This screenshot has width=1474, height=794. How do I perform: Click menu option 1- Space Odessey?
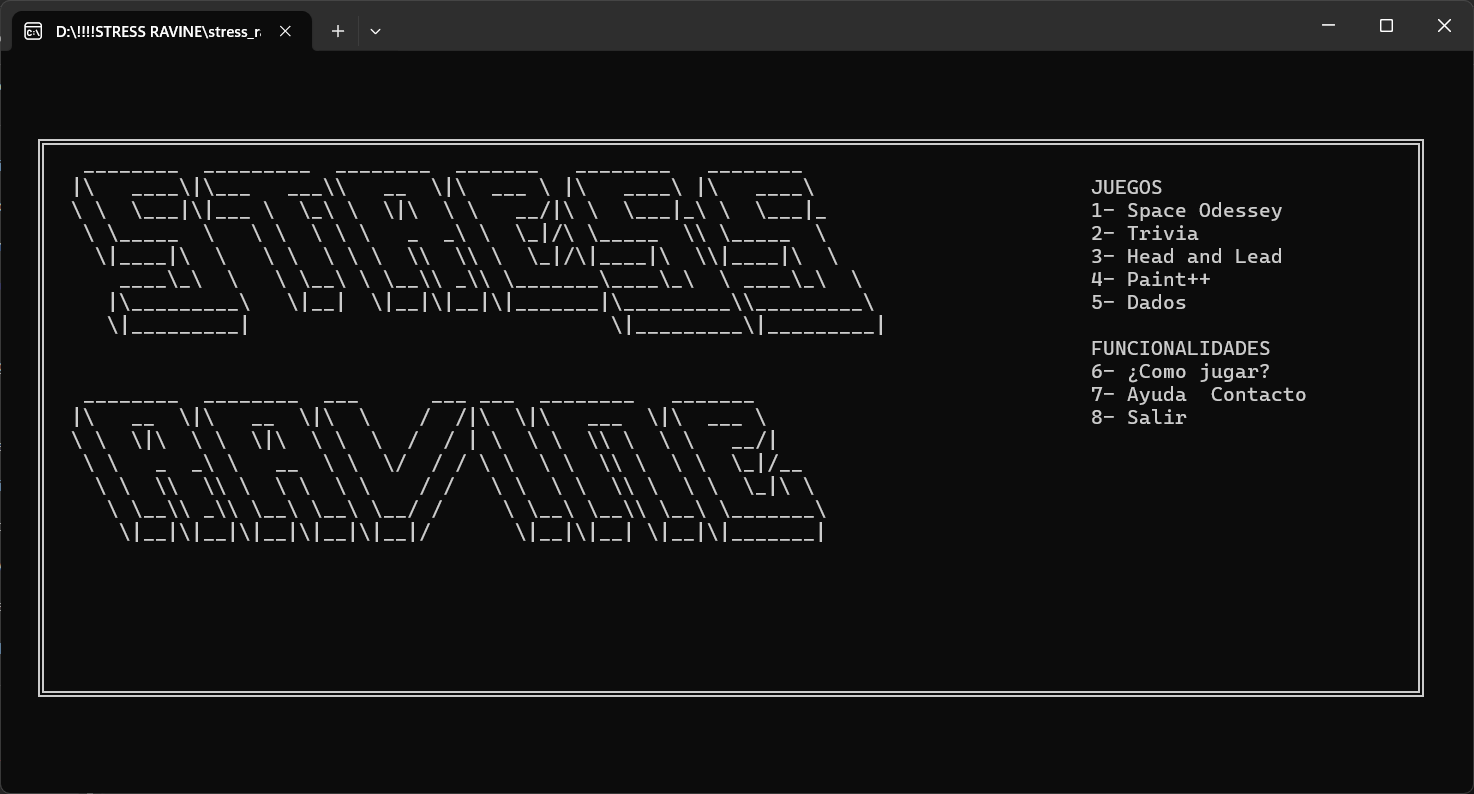coord(1187,210)
